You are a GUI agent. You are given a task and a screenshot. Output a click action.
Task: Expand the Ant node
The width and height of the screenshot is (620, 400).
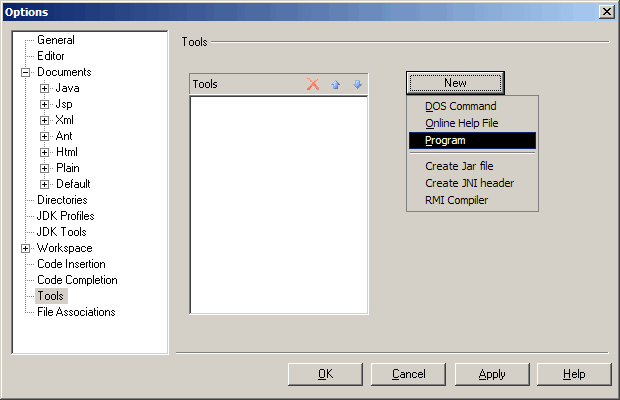click(44, 136)
